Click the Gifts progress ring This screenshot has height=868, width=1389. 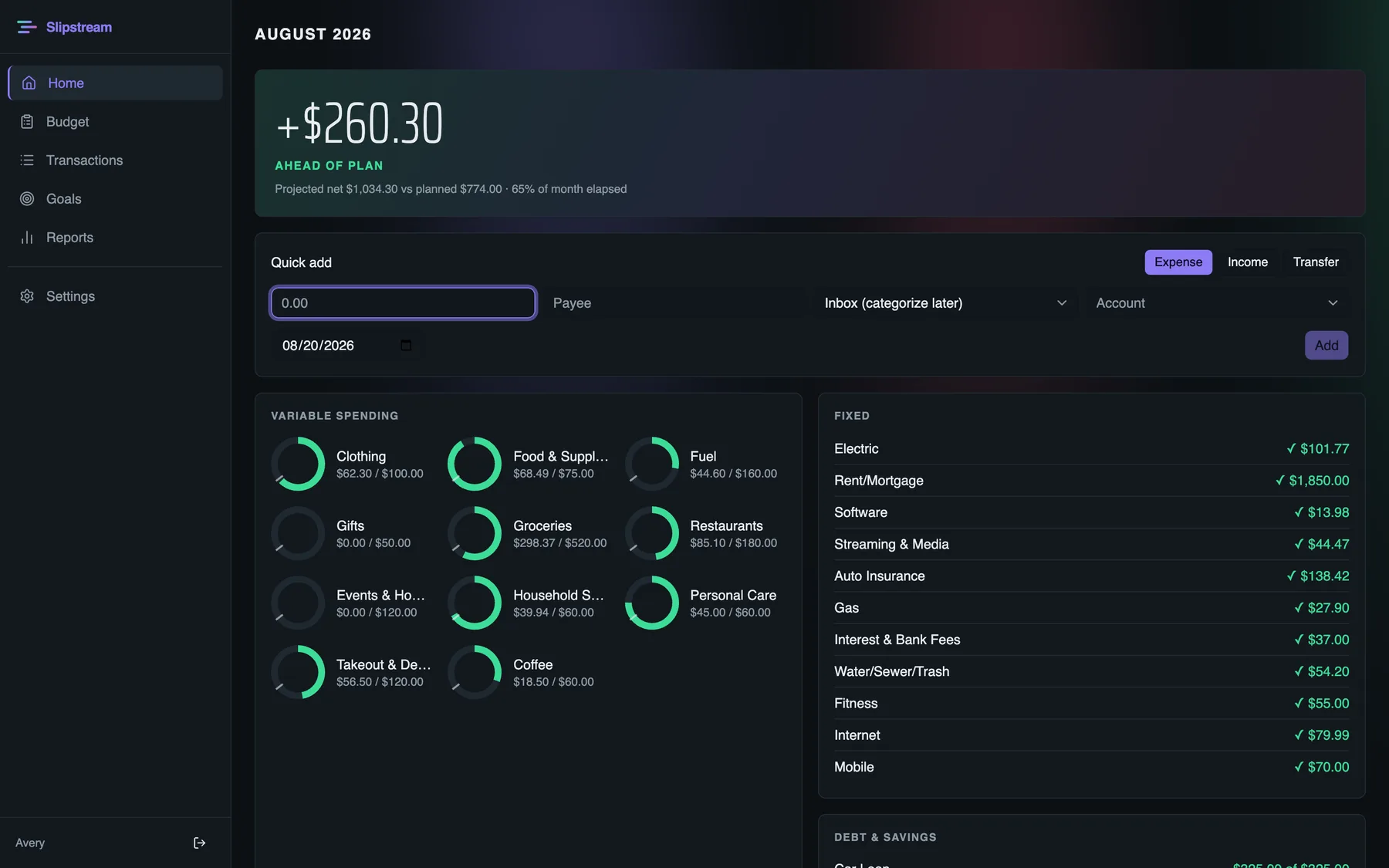(298, 533)
